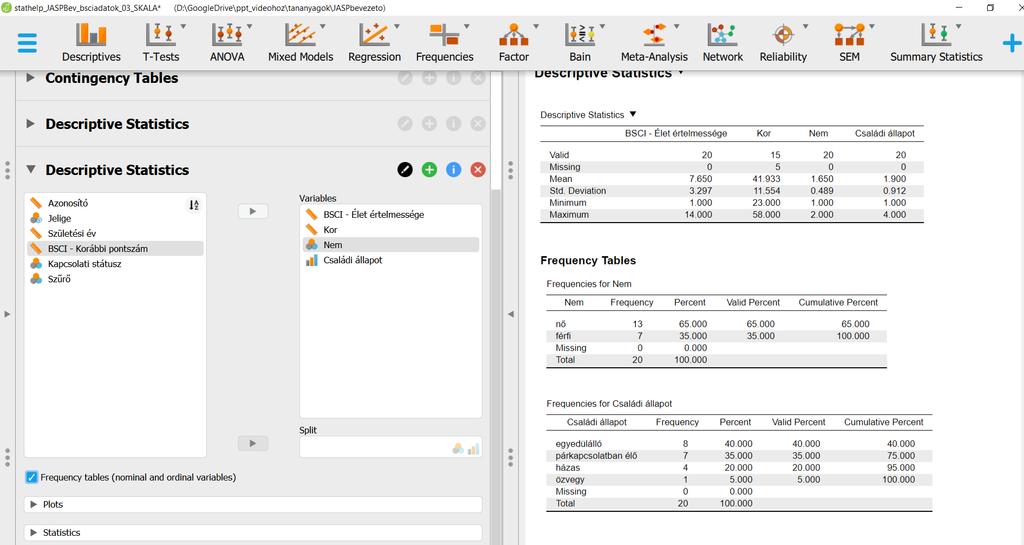Open the Descriptives module
This screenshot has width=1024, height=545.
pyautogui.click(x=91, y=42)
